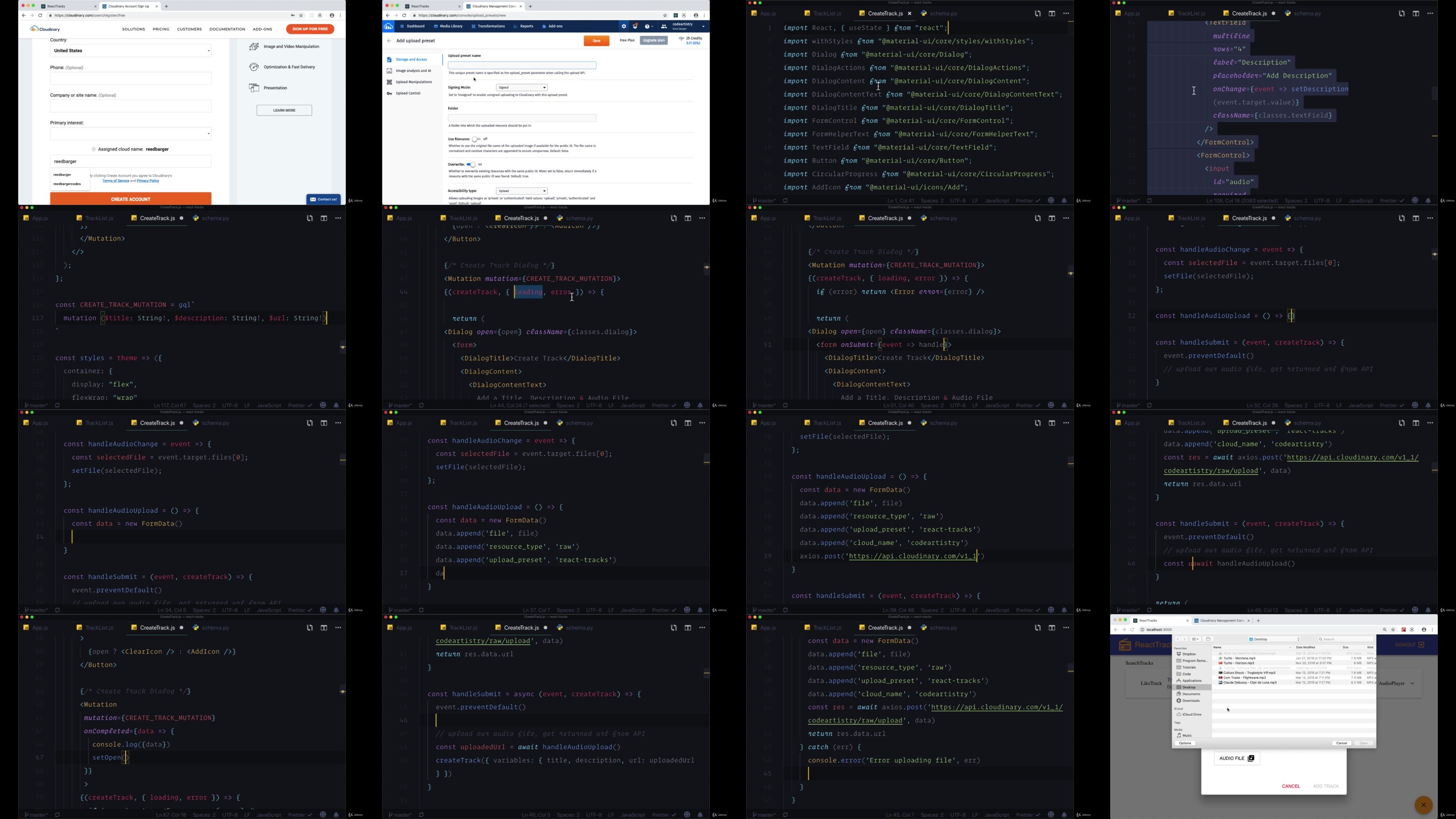Open the file picker view mode dropdown
The image size is (1456, 819).
point(1195,639)
